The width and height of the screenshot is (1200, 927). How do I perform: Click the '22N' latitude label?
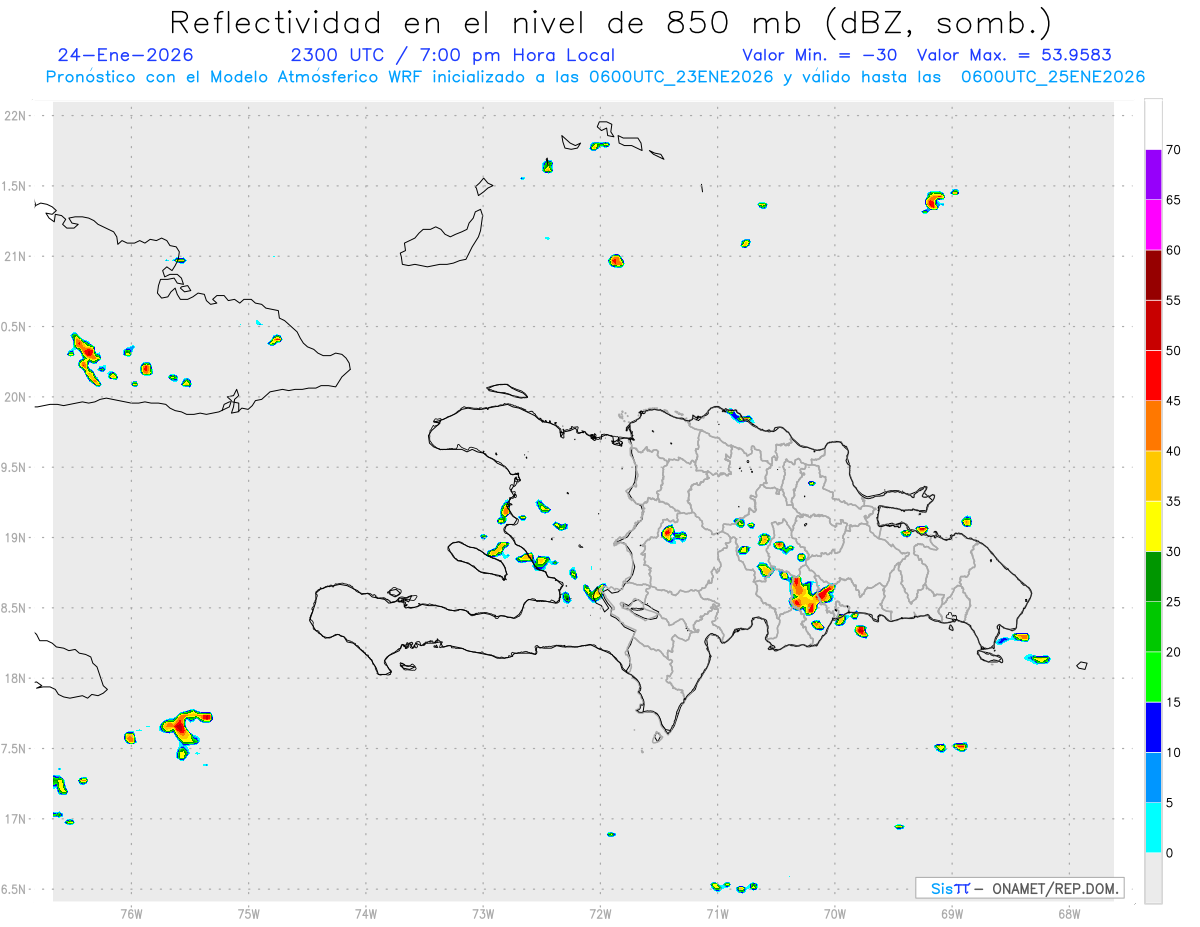pyautogui.click(x=16, y=116)
